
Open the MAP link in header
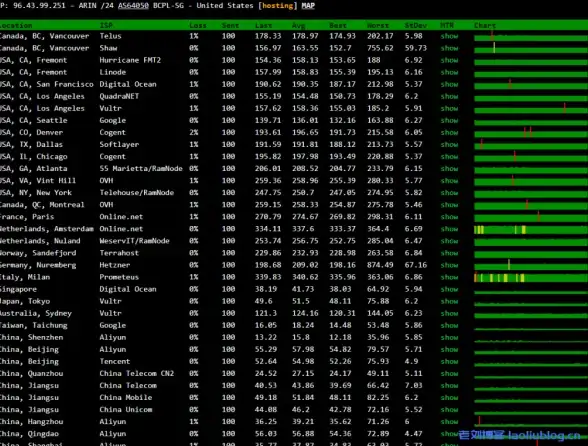(x=308, y=6)
